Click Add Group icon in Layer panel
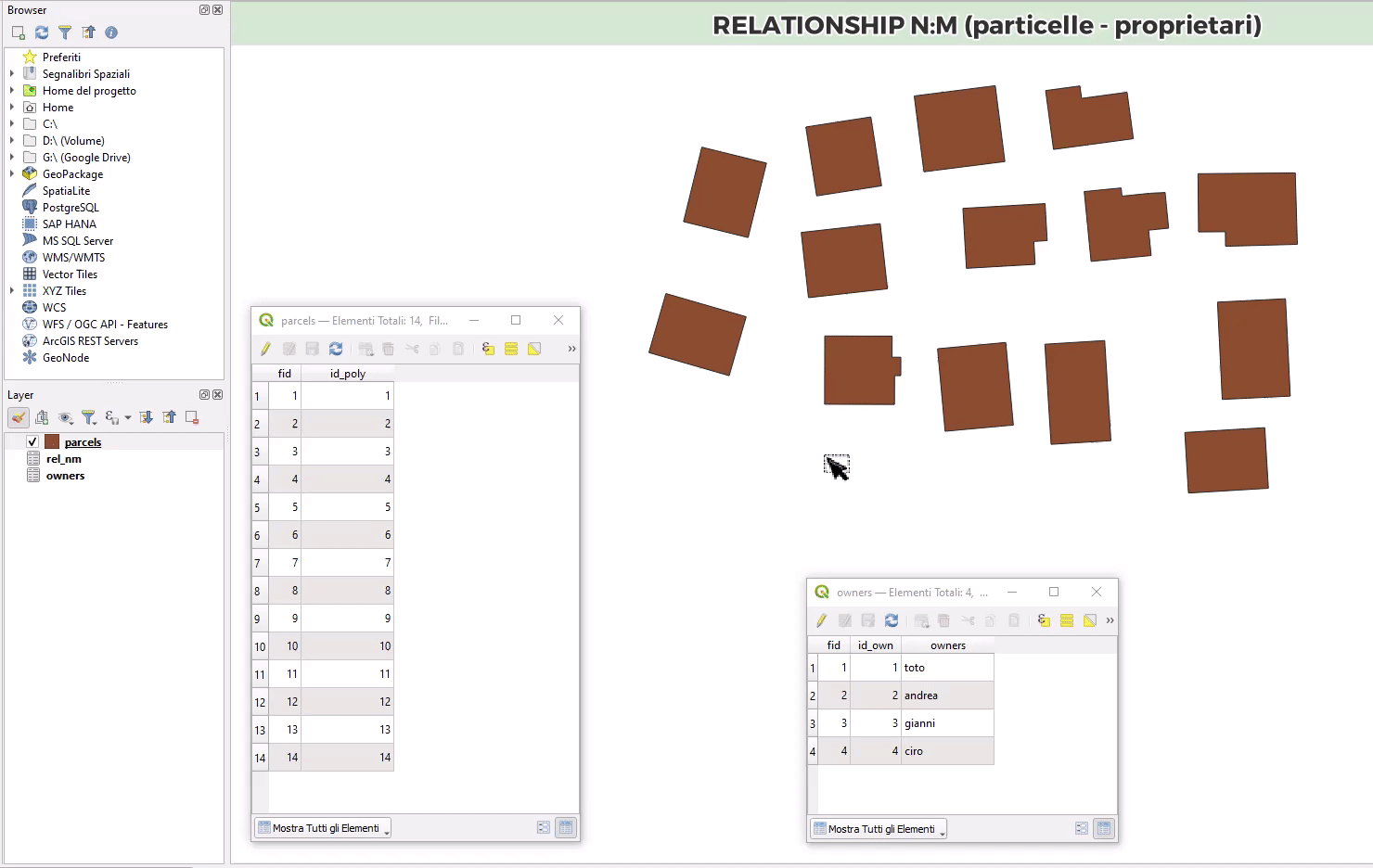 click(x=42, y=417)
